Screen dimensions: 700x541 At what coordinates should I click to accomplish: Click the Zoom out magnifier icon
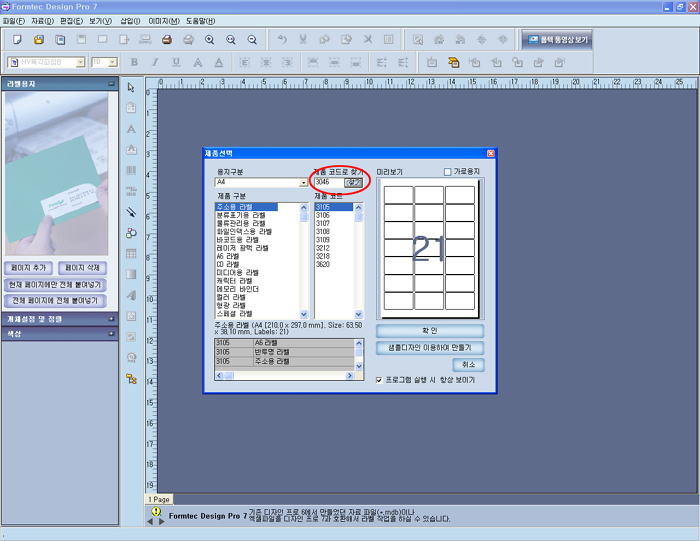pos(252,40)
